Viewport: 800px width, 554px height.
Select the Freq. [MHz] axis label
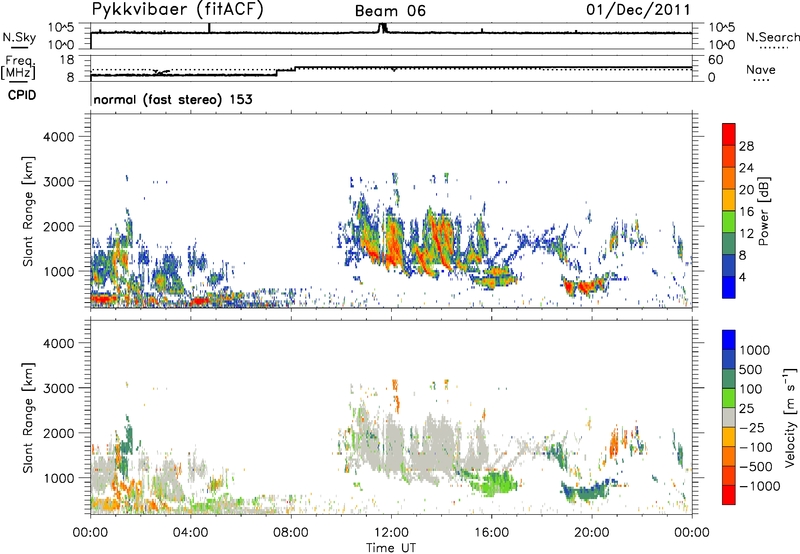[x=18, y=68]
